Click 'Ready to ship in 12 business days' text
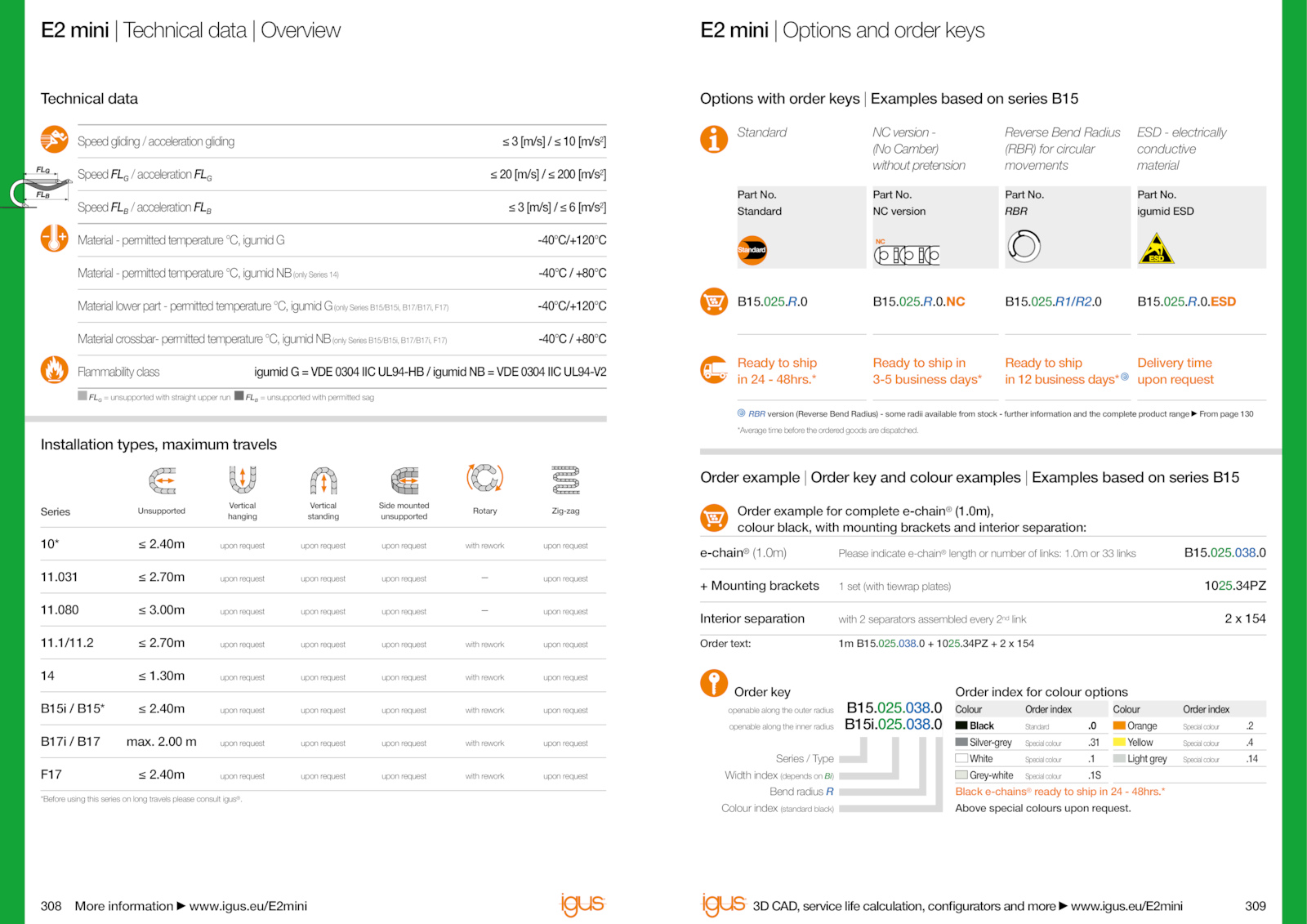 (x=1062, y=371)
